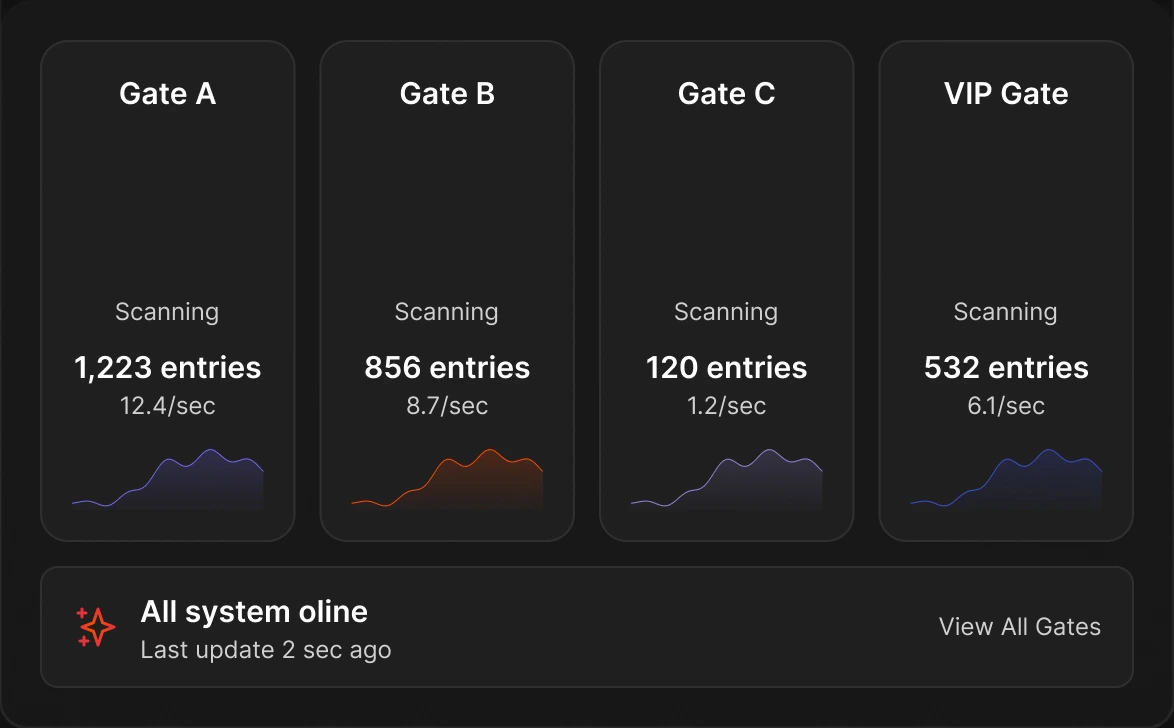Click the 6.1/sec rate on VIP Gate

click(x=1006, y=406)
